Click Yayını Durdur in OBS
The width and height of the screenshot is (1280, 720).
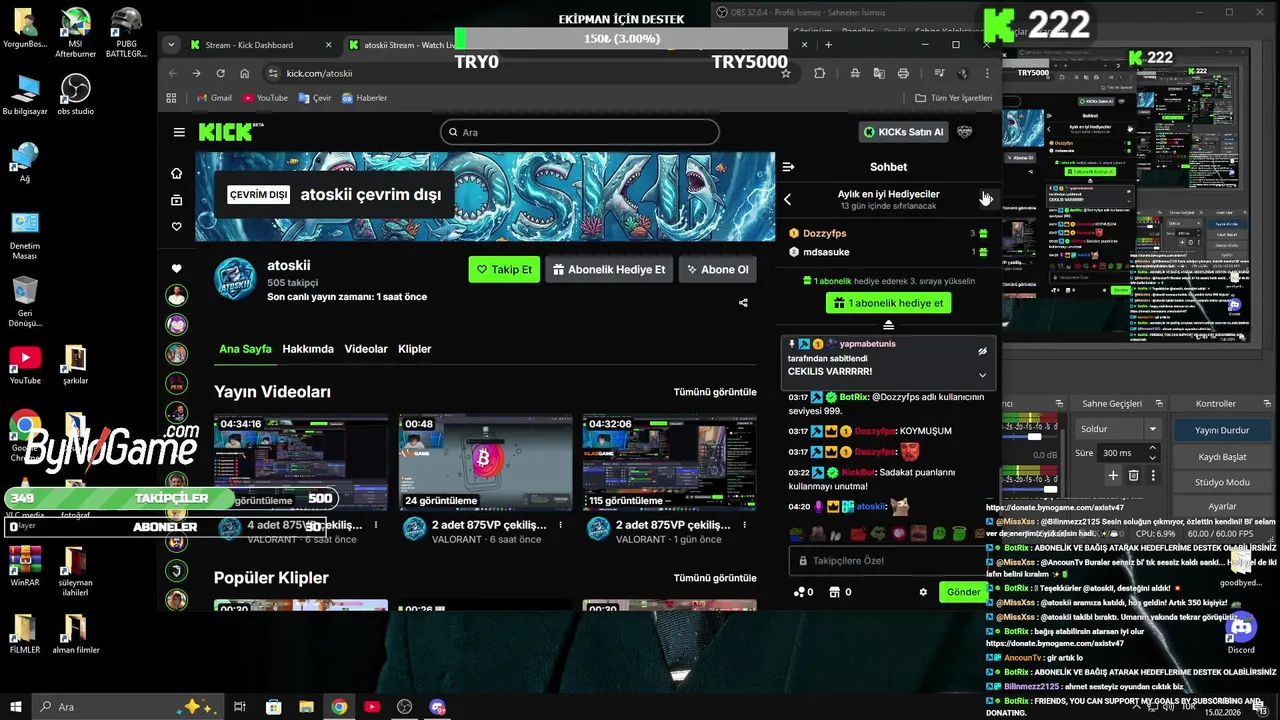point(1222,430)
